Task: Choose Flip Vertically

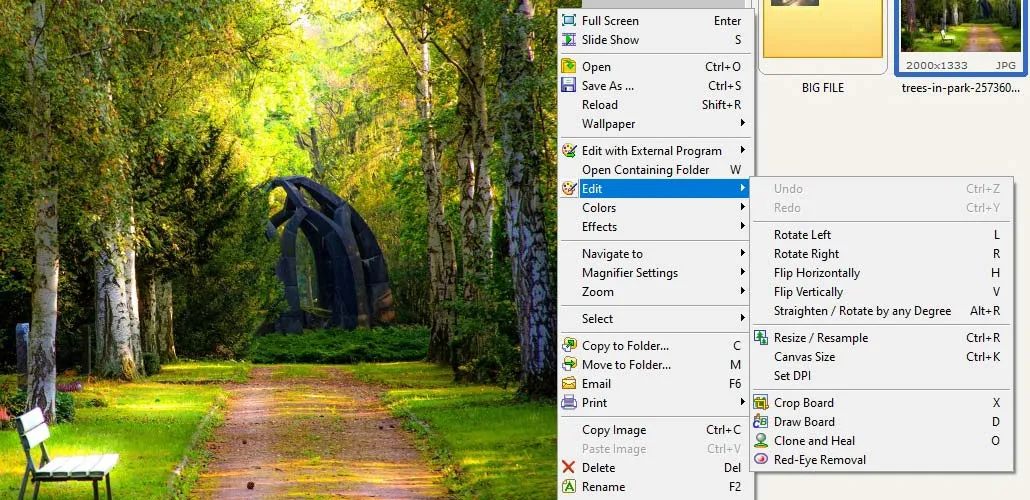Action: click(881, 292)
